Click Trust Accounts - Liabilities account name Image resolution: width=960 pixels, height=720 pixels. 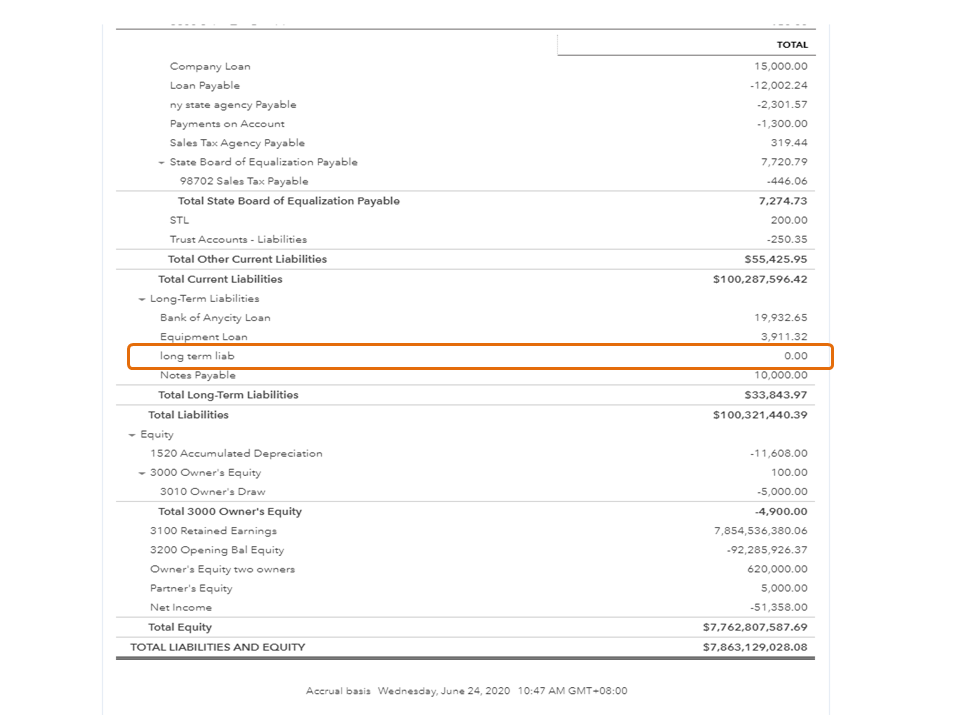[238, 240]
